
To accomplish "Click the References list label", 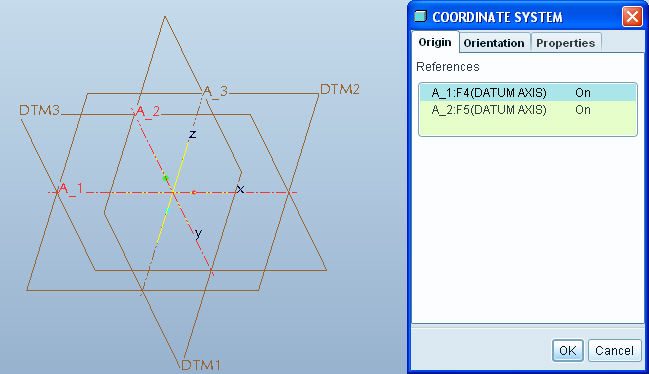I will (447, 67).
